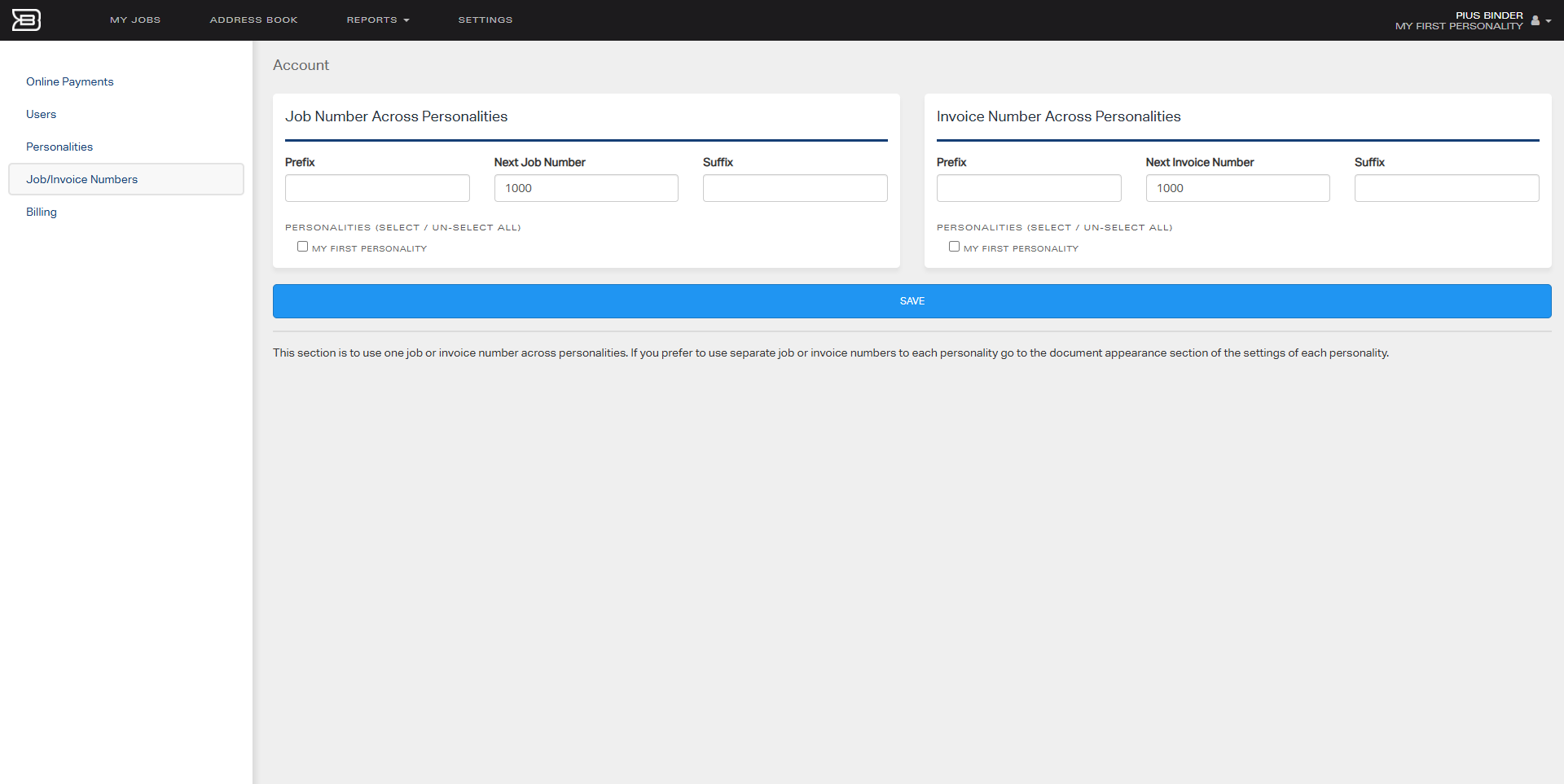Screen dimensions: 1564x784
Task: Open My Jobs in top navigation
Action: click(135, 20)
